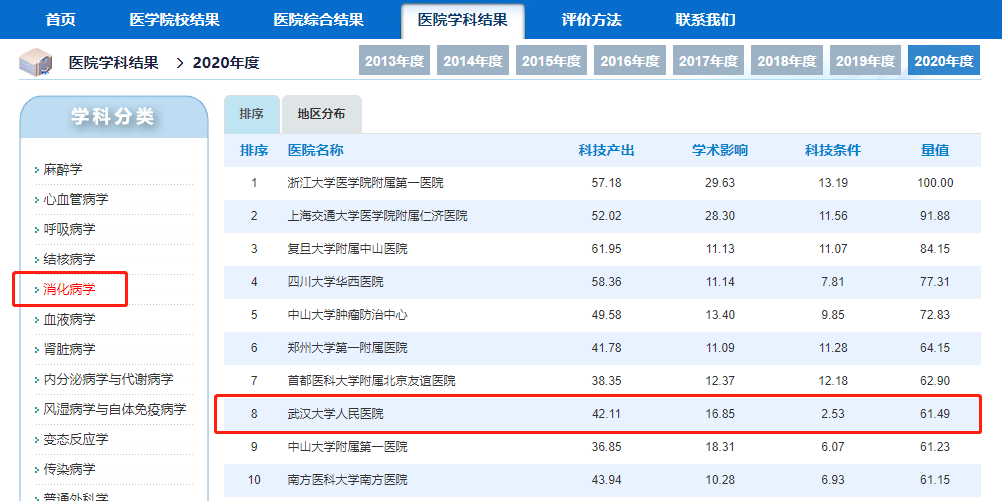Open the 血液病学 category
Viewport: 1002px width, 501px height.
tap(69, 319)
